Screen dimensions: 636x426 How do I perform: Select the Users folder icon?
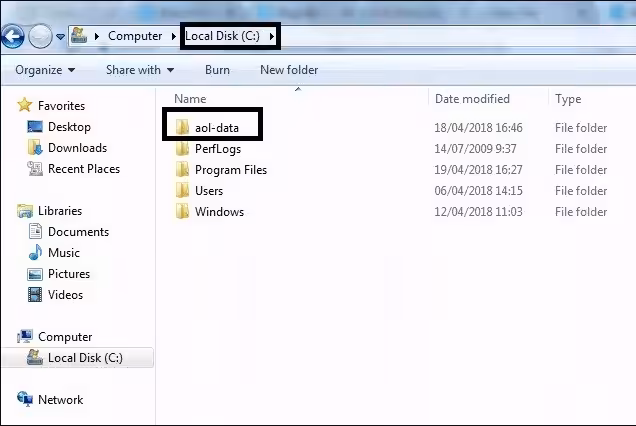pyautogui.click(x=183, y=191)
